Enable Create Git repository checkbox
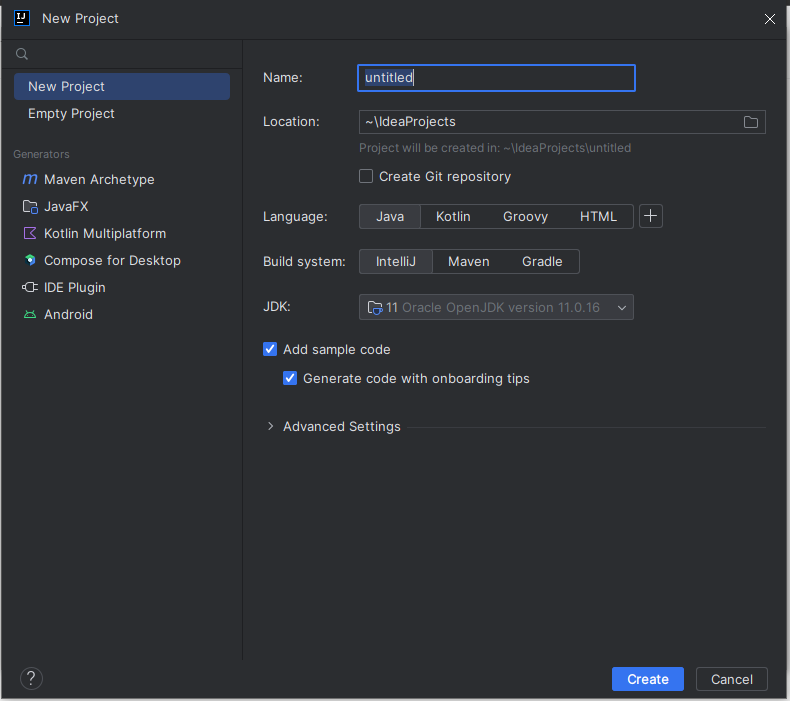 pos(366,176)
